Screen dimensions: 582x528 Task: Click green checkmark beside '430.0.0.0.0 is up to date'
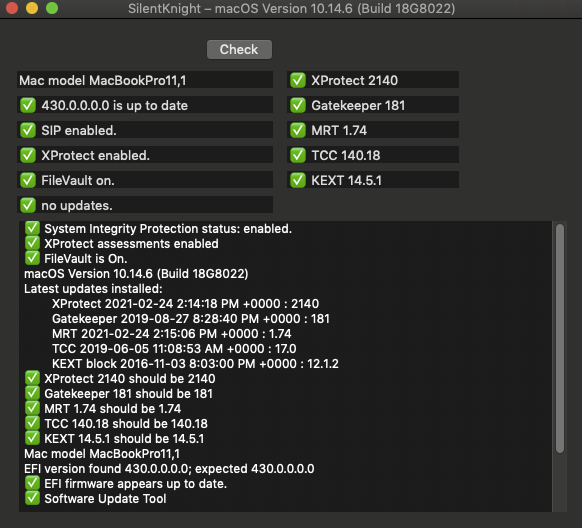pyautogui.click(x=28, y=105)
